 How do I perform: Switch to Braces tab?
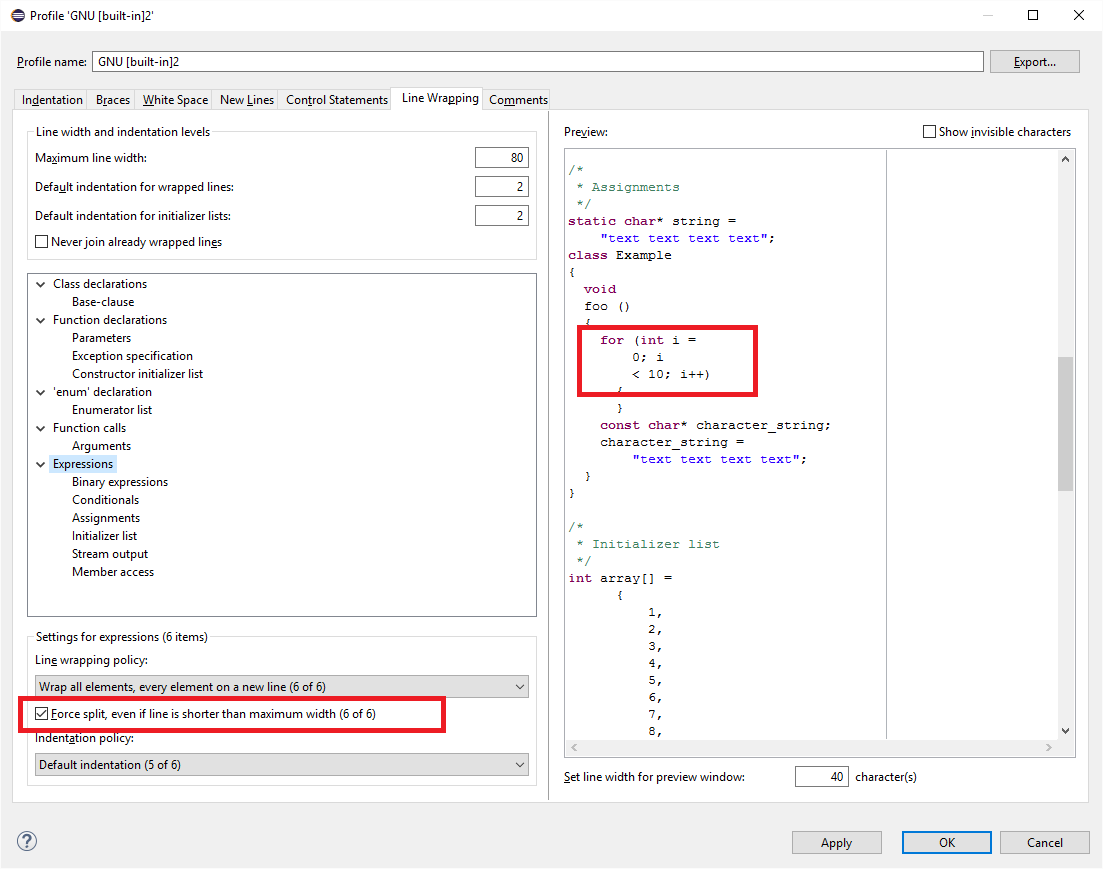click(113, 100)
